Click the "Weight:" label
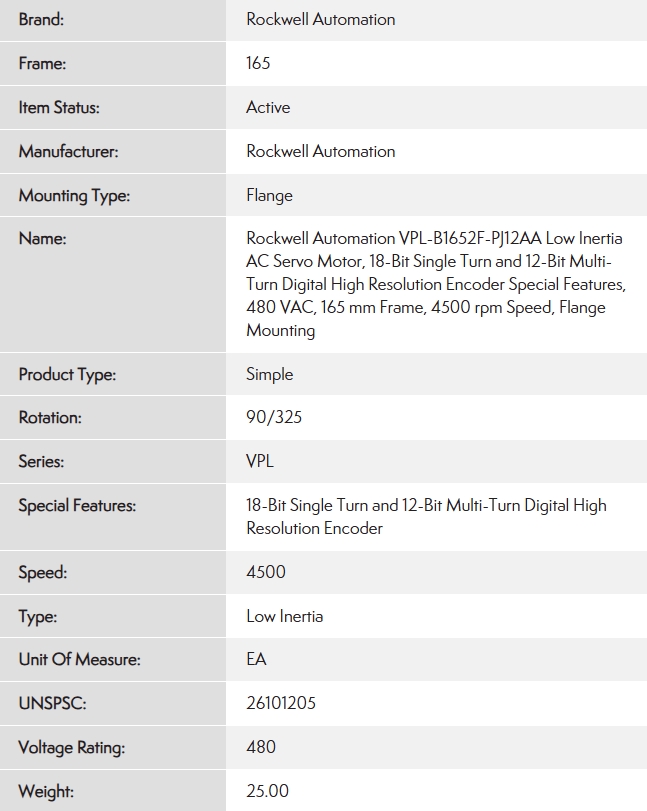This screenshot has width=647, height=811. pos(46,792)
